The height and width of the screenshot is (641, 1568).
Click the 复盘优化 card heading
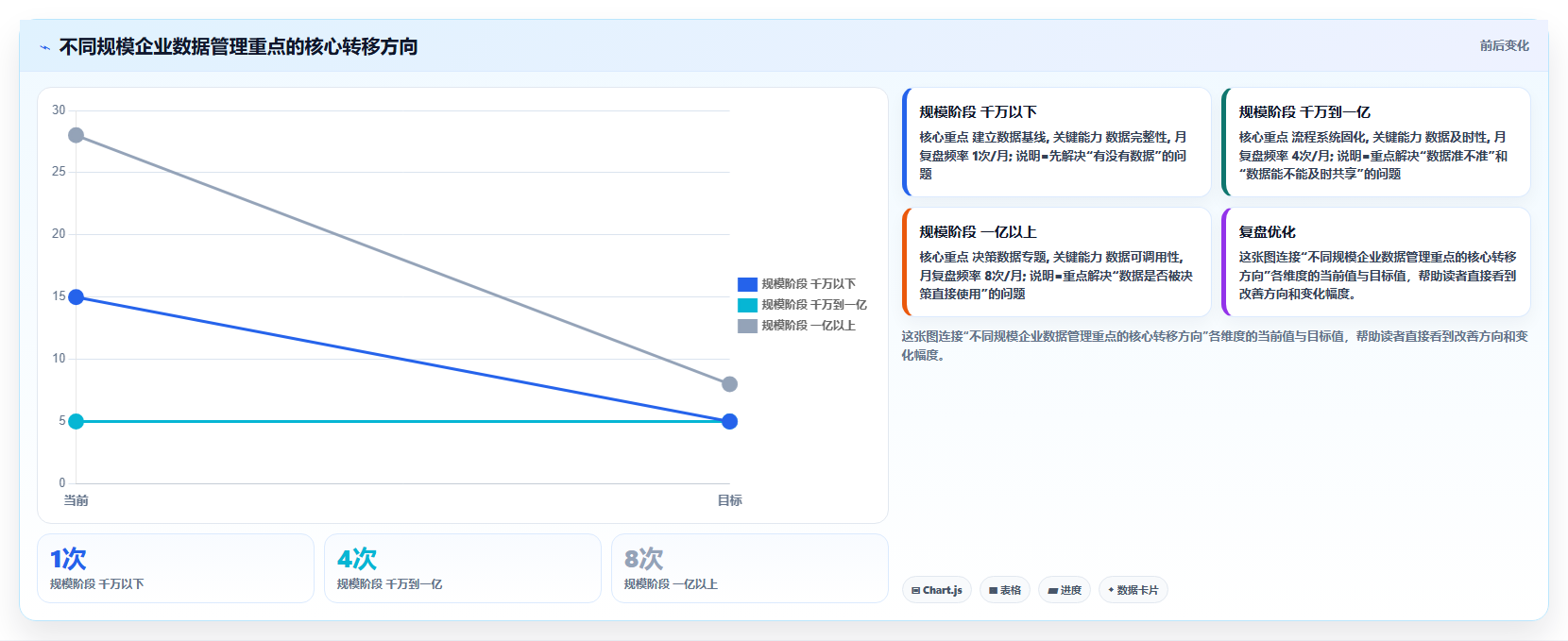coord(1267,231)
